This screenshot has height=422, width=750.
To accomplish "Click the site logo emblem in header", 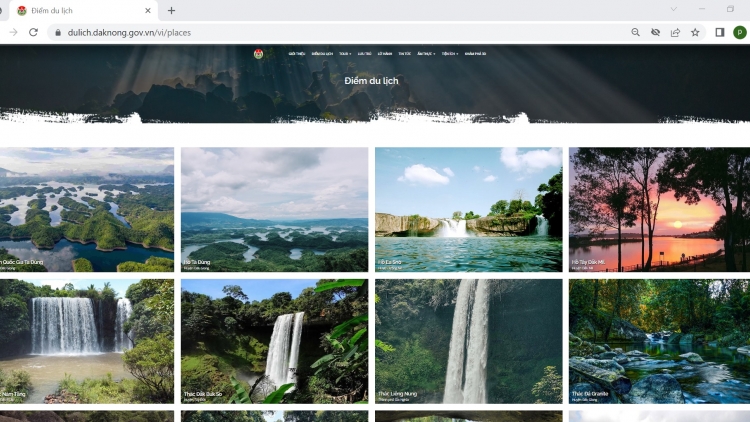I will click(258, 53).
